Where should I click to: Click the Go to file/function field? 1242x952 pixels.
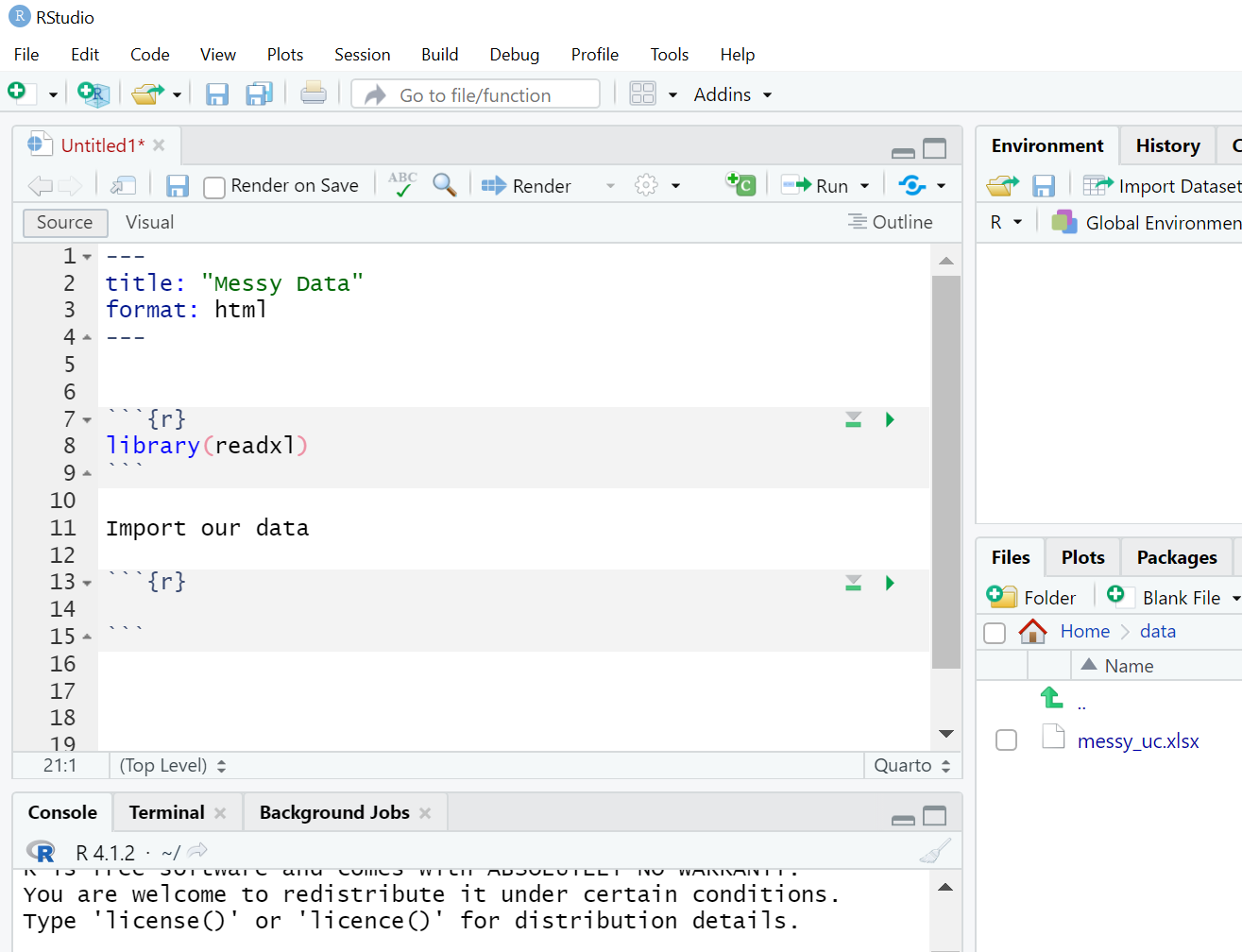click(x=475, y=94)
